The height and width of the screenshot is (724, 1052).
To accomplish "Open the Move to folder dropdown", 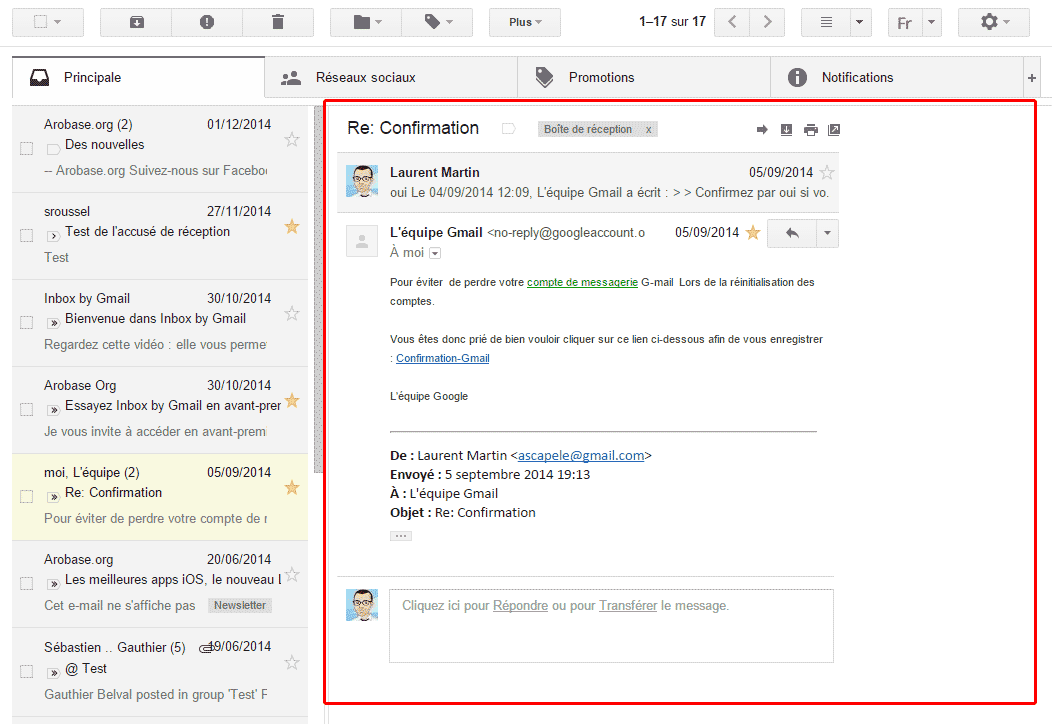I will point(366,22).
